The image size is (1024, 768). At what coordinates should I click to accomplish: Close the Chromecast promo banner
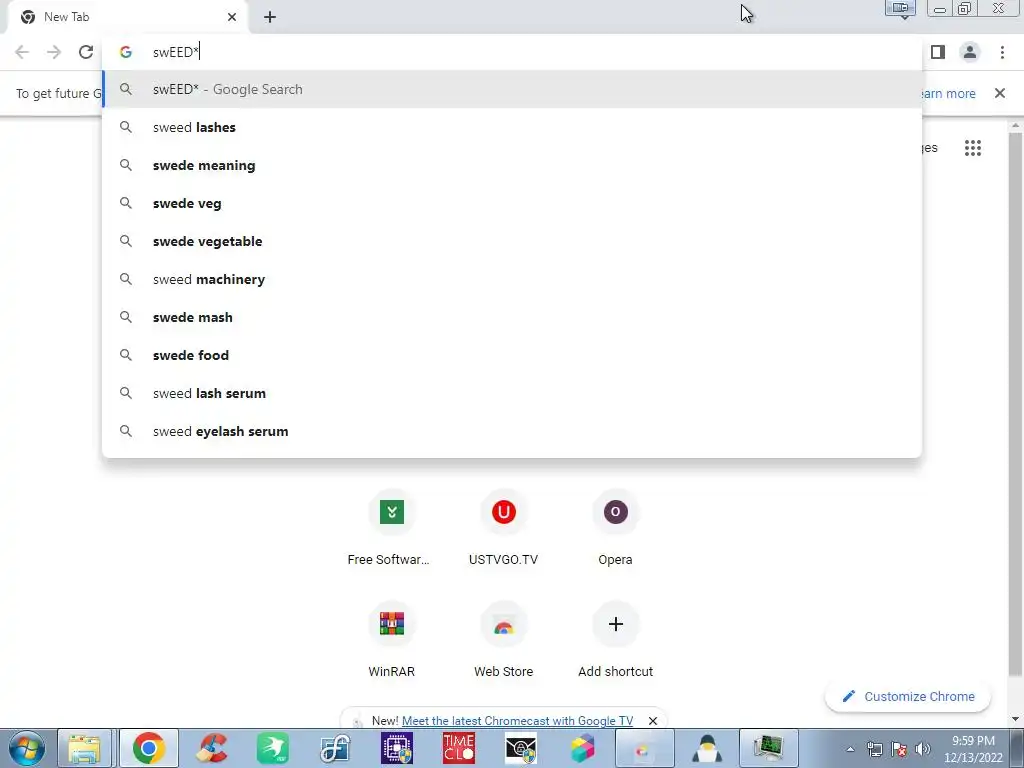pyautogui.click(x=652, y=720)
